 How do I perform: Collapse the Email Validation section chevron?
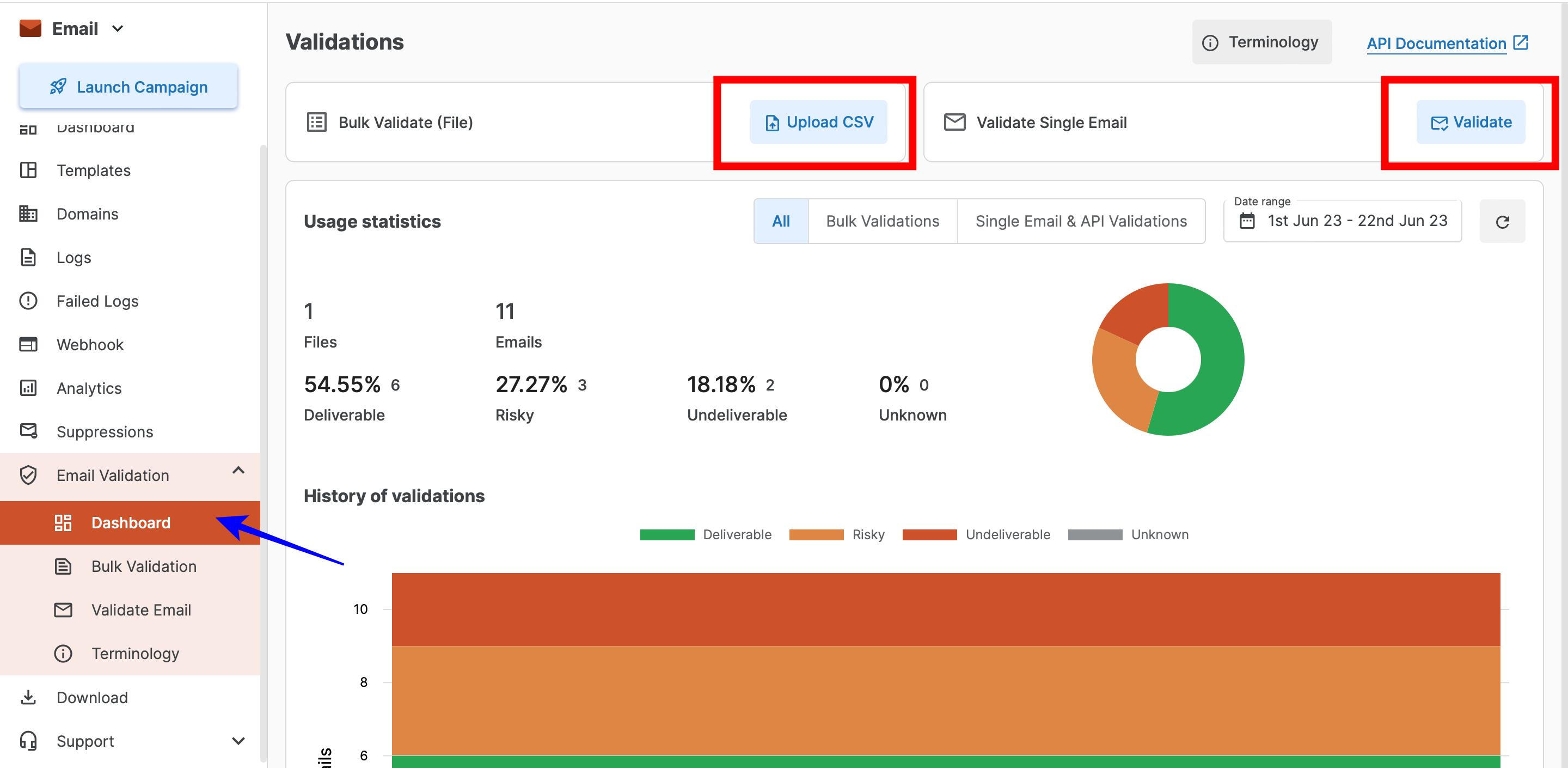click(x=238, y=470)
